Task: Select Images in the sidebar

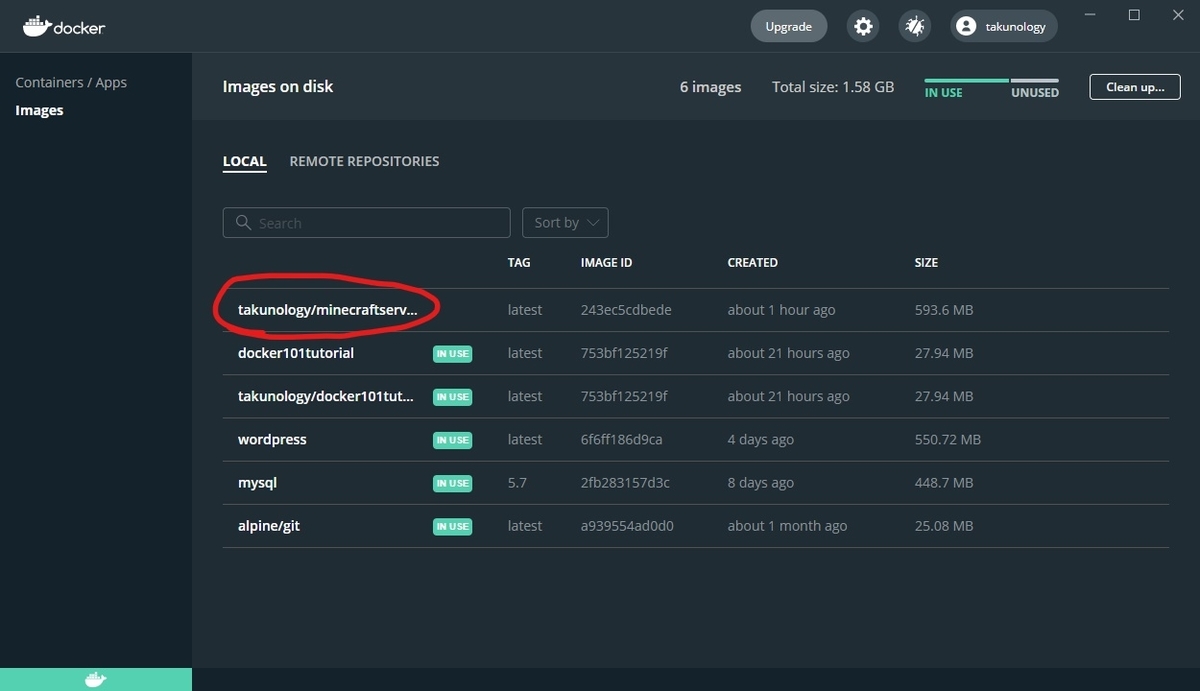Action: click(39, 110)
